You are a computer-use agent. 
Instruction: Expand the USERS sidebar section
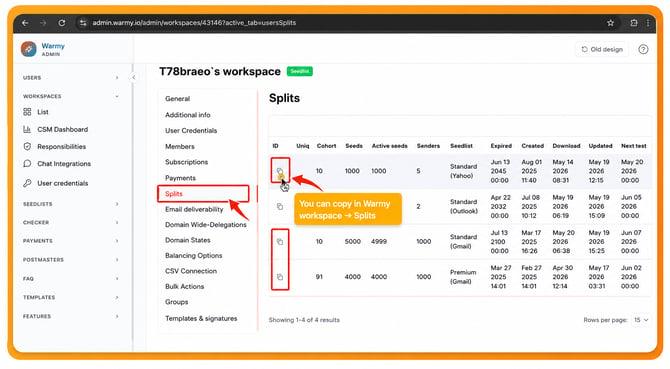click(x=117, y=78)
